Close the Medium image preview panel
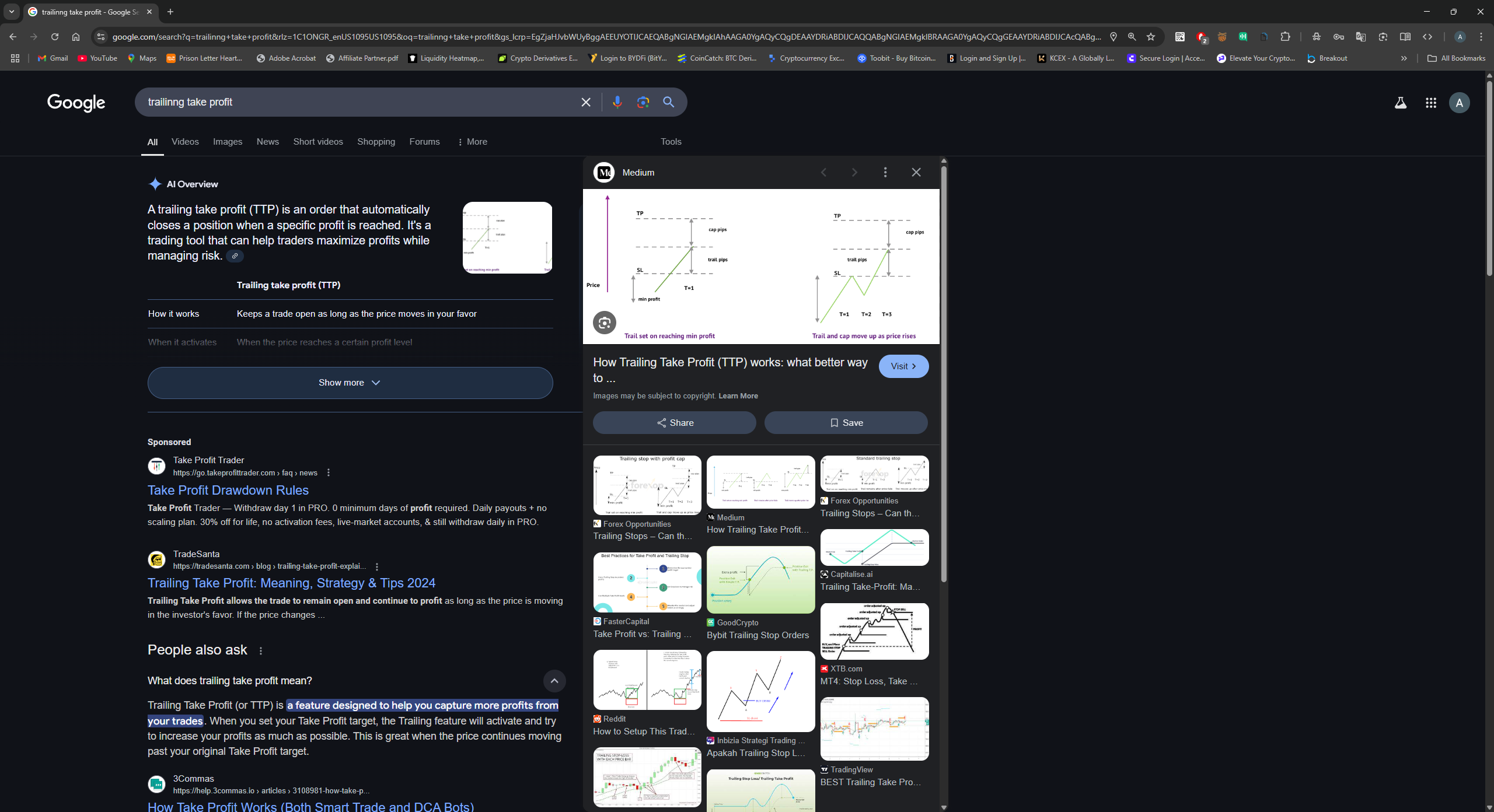The image size is (1494, 812). [x=916, y=172]
